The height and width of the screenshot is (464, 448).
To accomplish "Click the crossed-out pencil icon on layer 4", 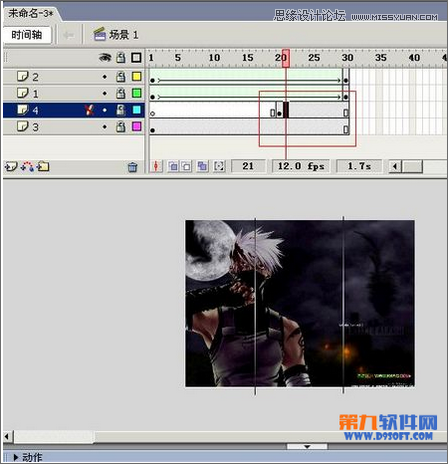I will pyautogui.click(x=89, y=110).
